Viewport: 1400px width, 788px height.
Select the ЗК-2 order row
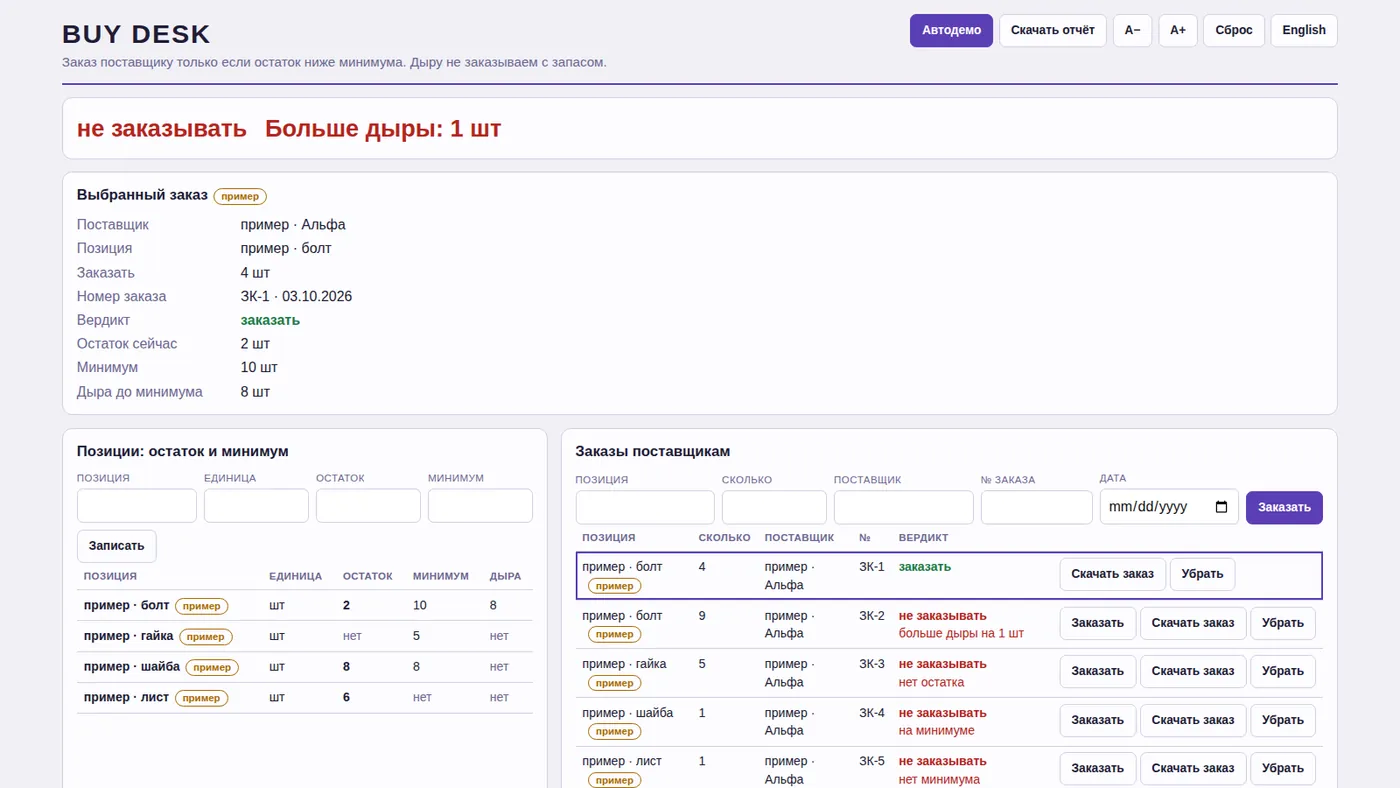click(x=949, y=624)
